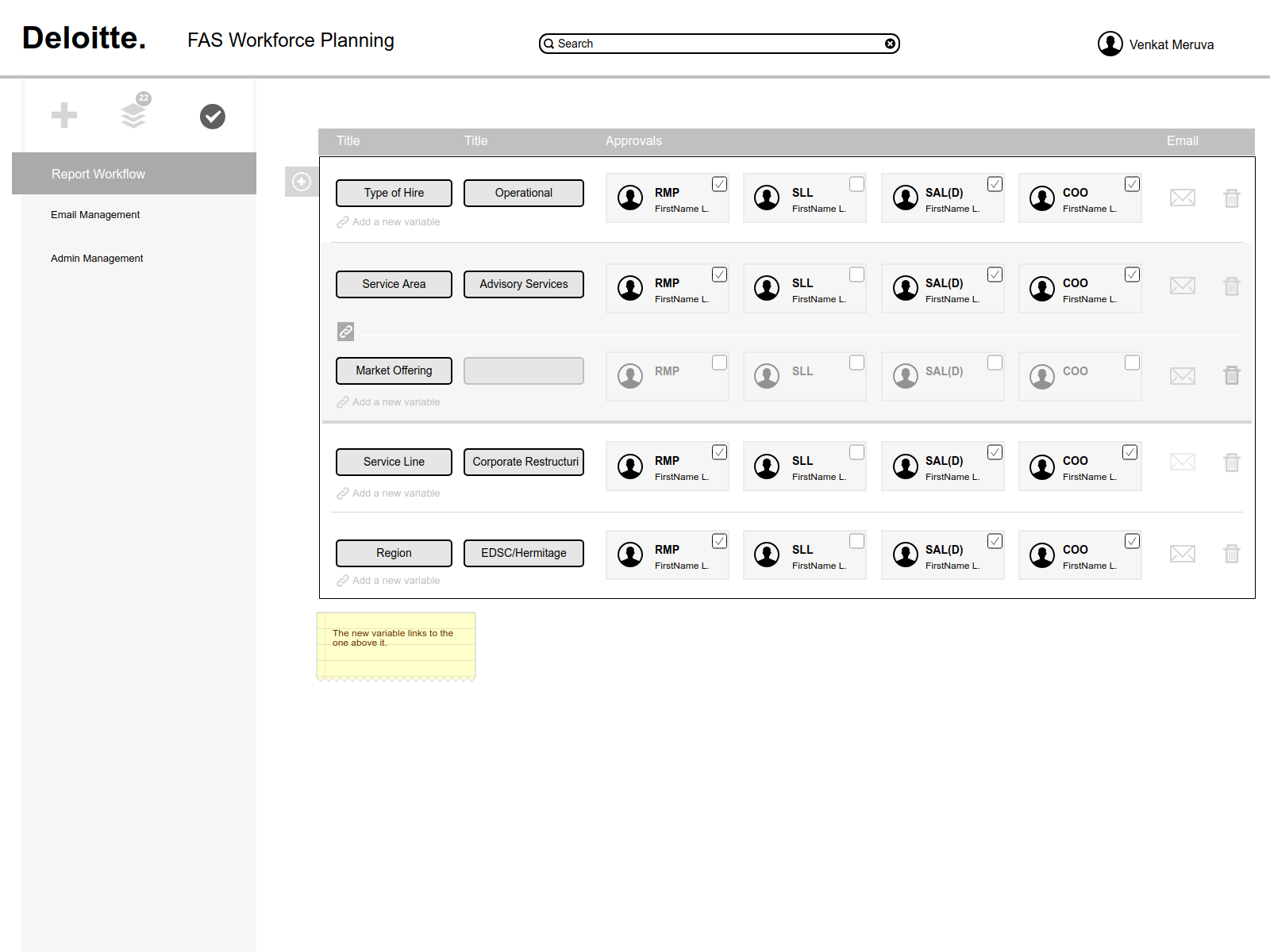This screenshot has width=1270, height=952.
Task: Click the plus add icon in sidebar
Action: tap(64, 115)
